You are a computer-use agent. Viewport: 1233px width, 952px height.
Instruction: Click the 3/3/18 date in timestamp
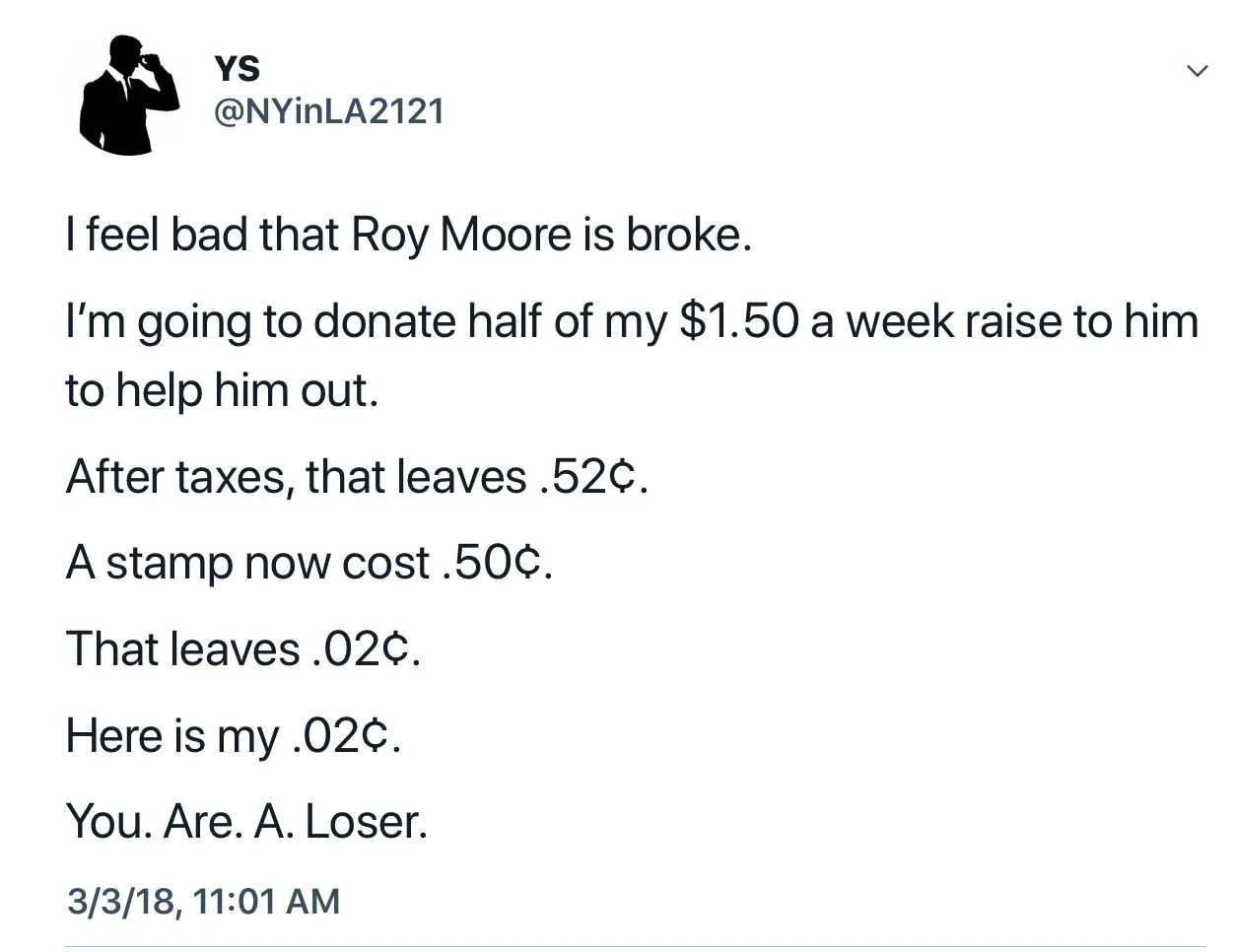[122, 901]
